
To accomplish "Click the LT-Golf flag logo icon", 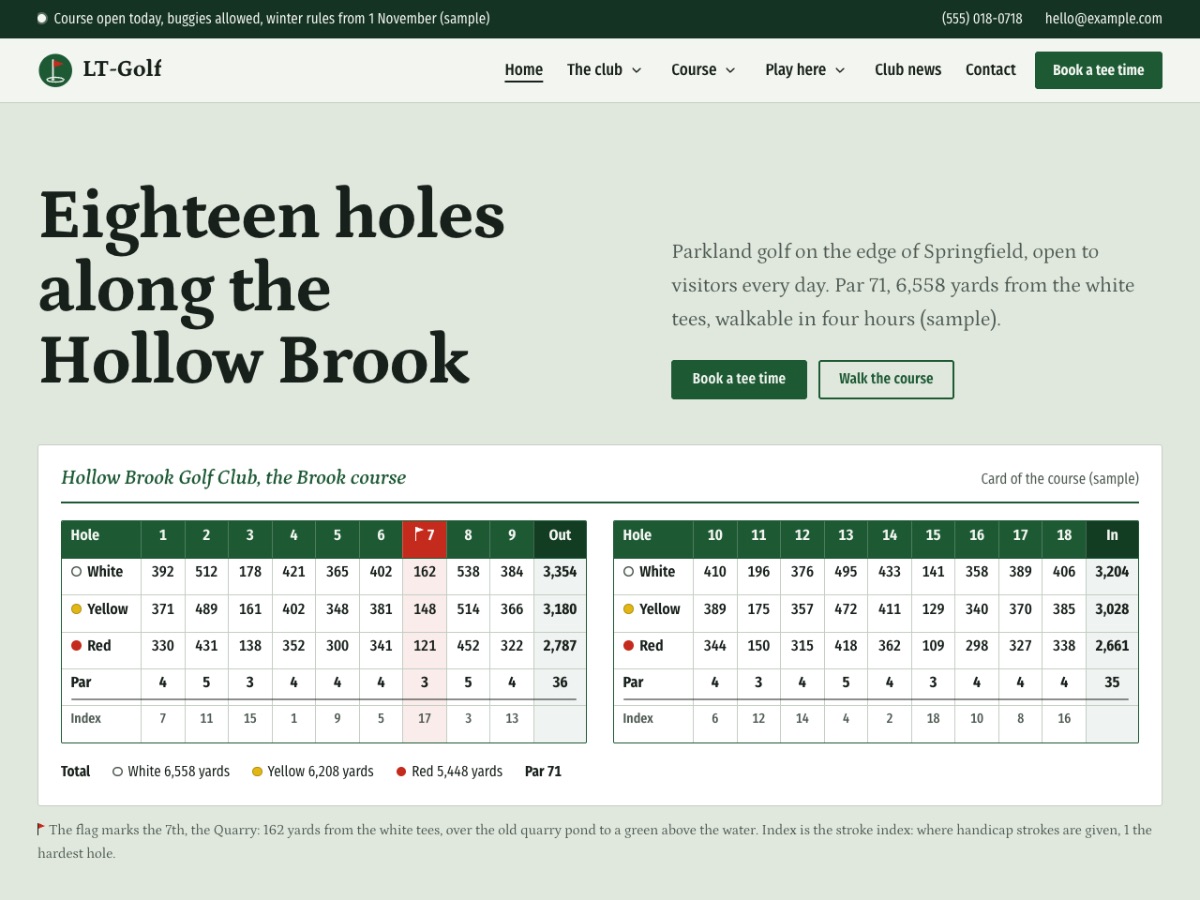I will pos(55,70).
